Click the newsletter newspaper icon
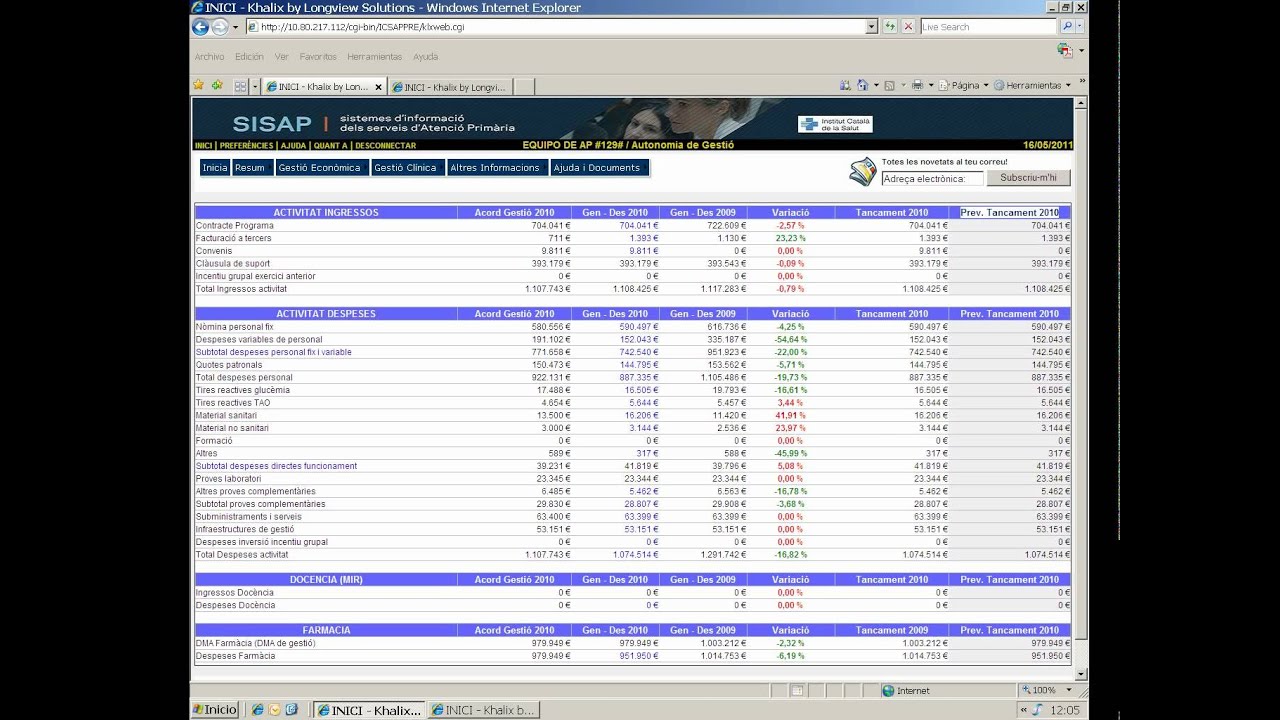This screenshot has width=1280, height=720. click(x=862, y=171)
